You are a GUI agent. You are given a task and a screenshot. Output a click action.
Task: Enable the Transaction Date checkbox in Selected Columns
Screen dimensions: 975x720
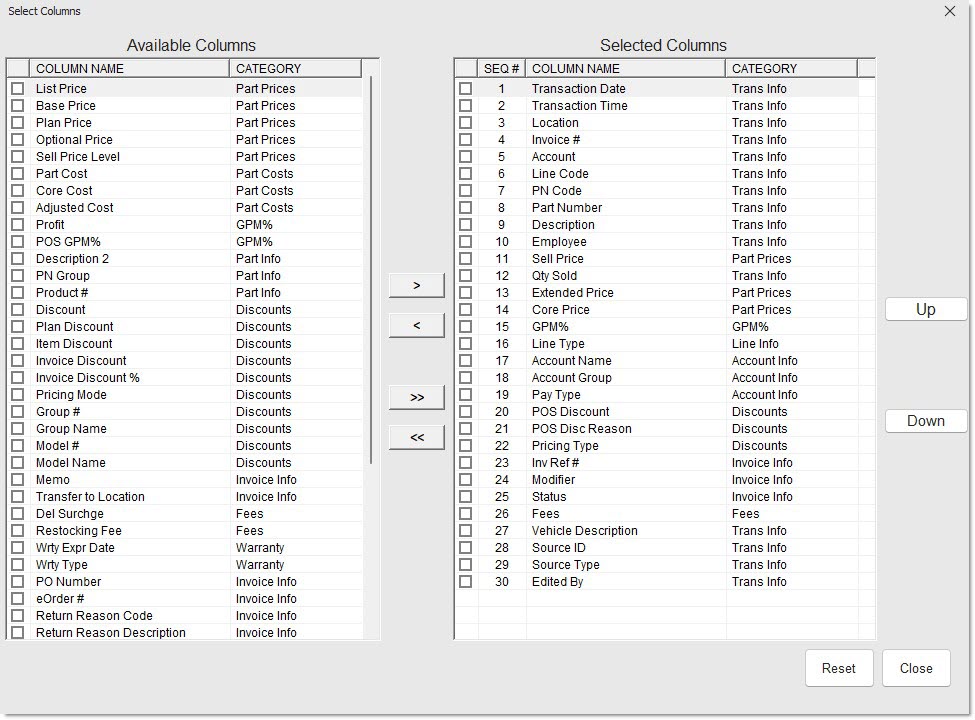tap(465, 89)
